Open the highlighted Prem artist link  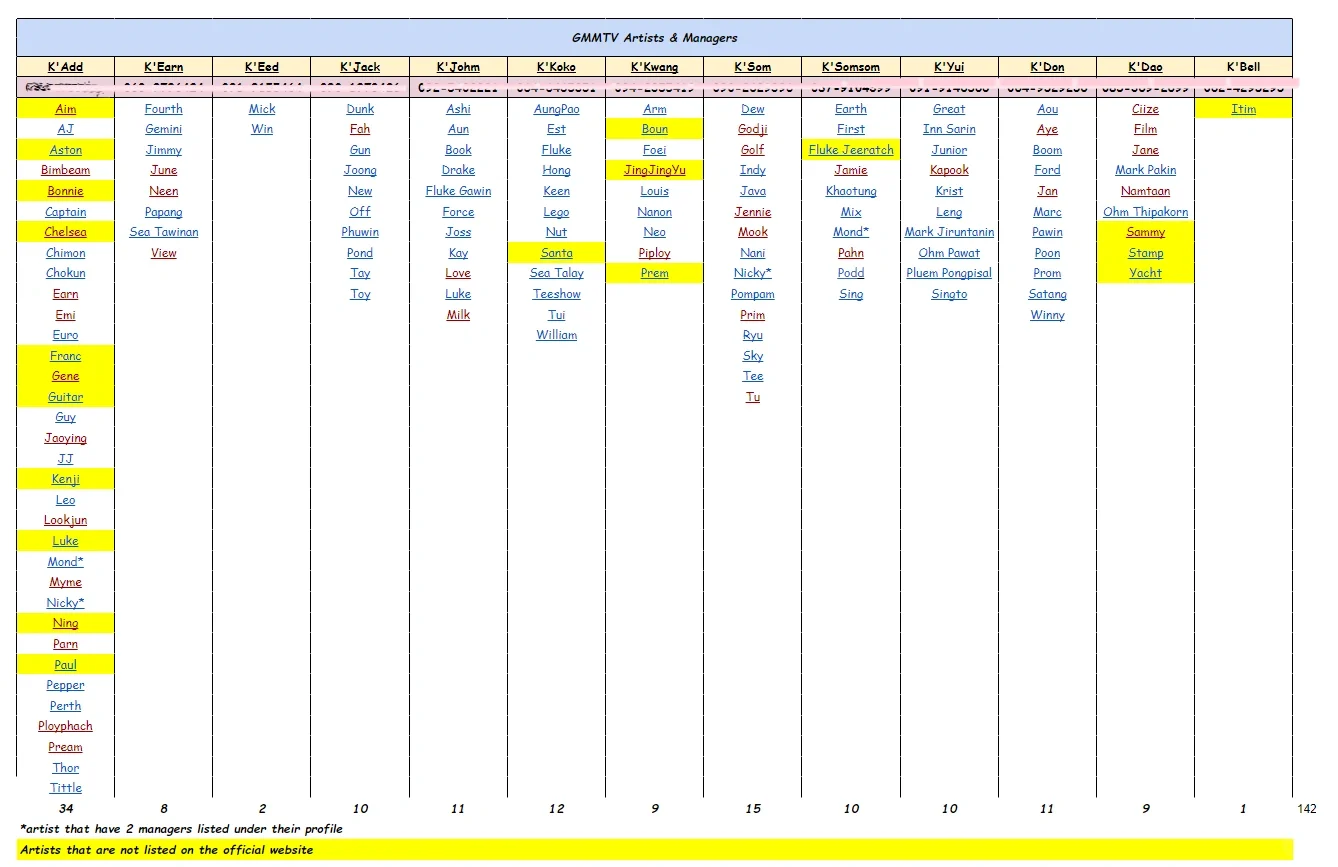point(655,273)
